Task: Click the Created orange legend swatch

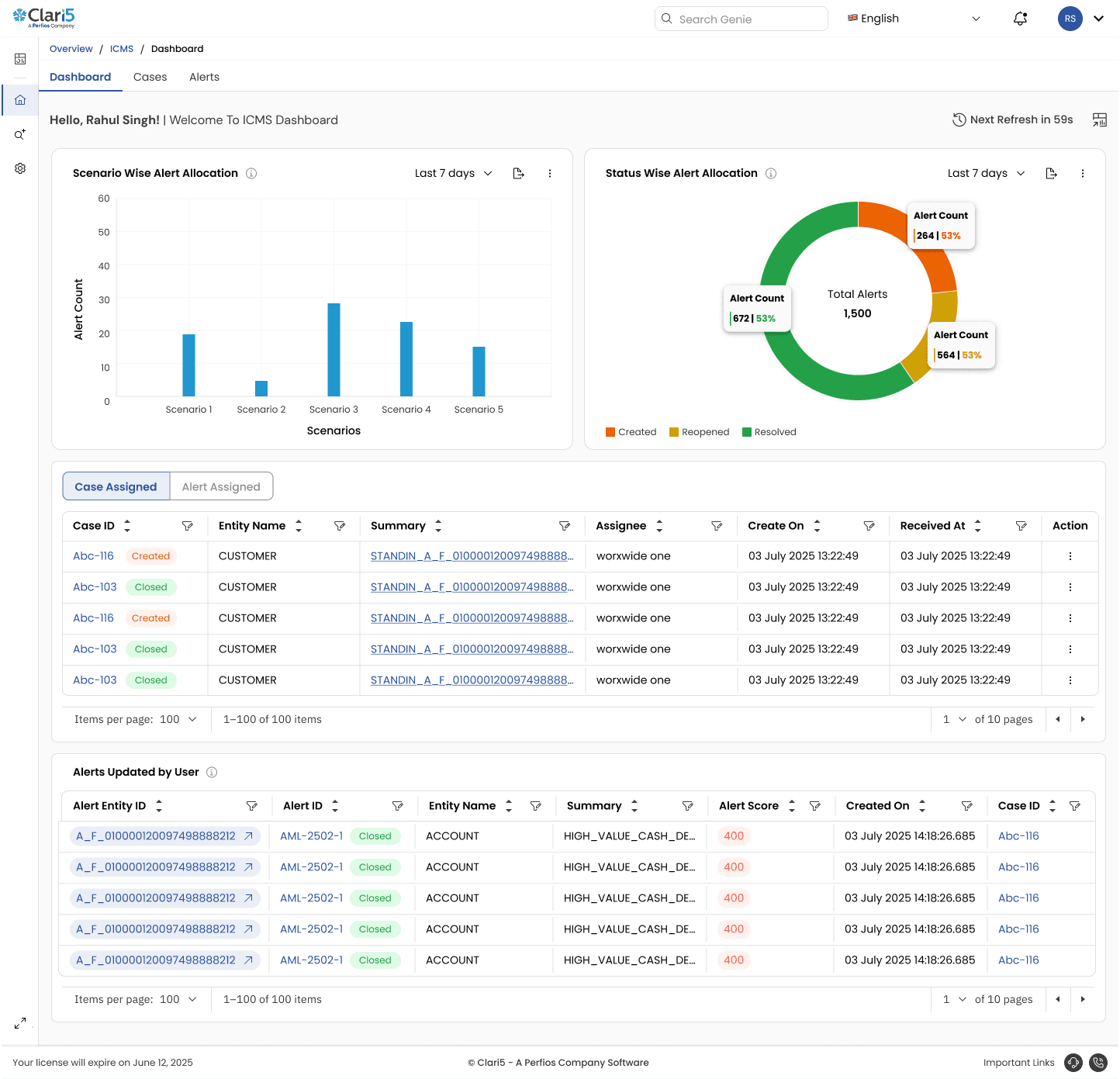Action: coord(610,432)
